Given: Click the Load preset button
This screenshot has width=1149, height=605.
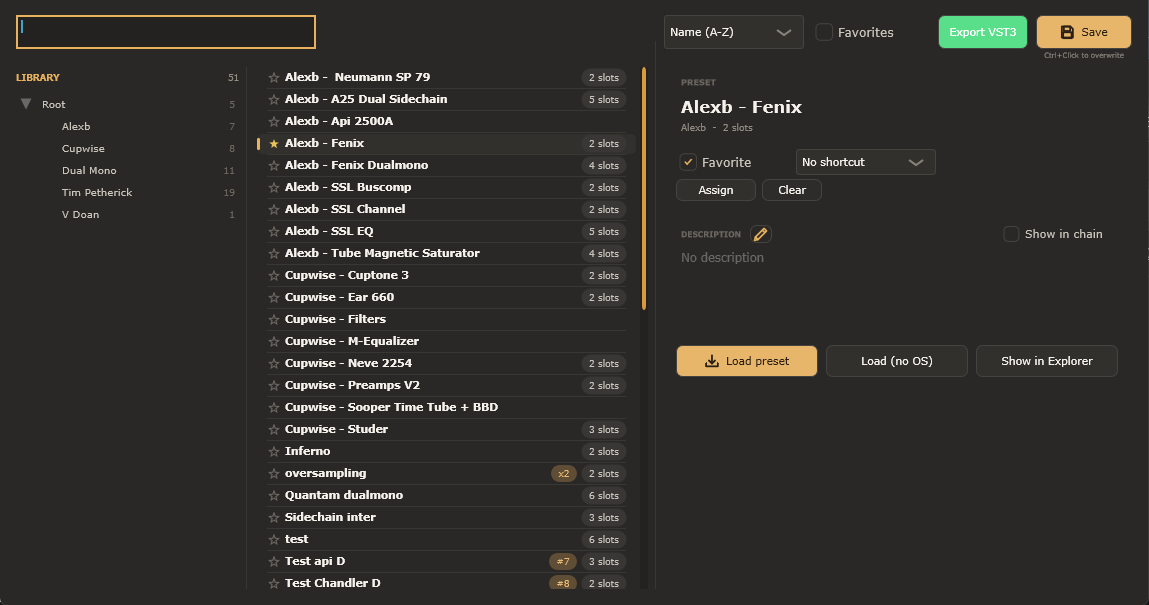Looking at the screenshot, I should (x=747, y=361).
